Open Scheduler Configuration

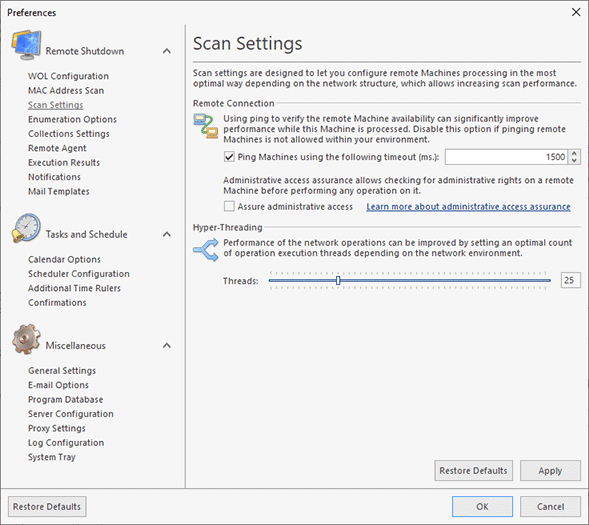79,274
